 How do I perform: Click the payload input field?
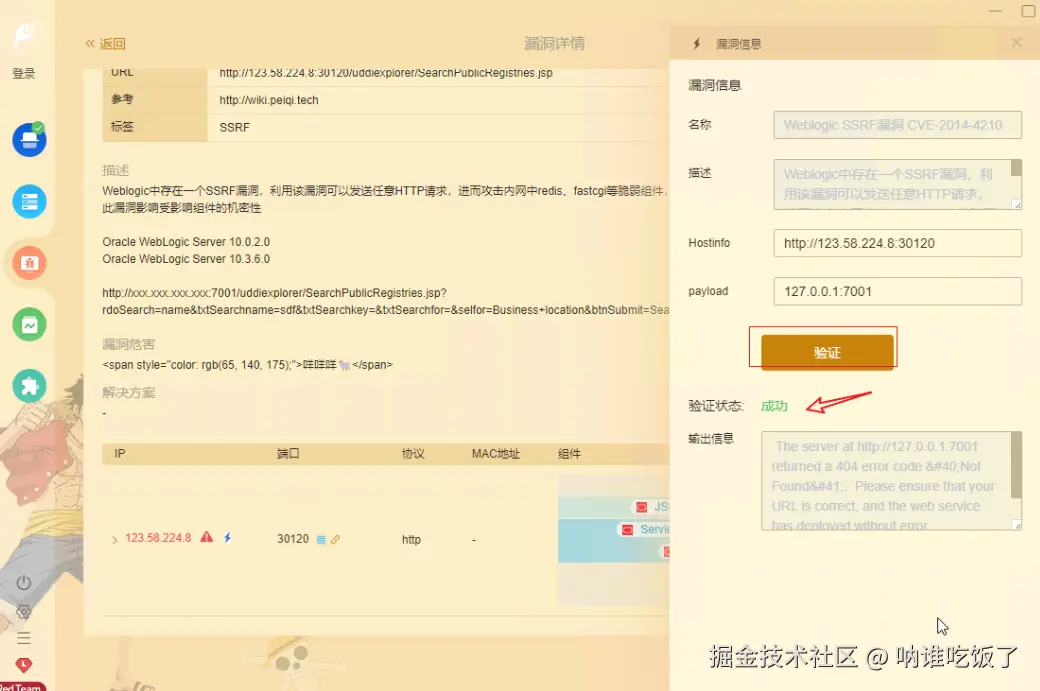897,291
